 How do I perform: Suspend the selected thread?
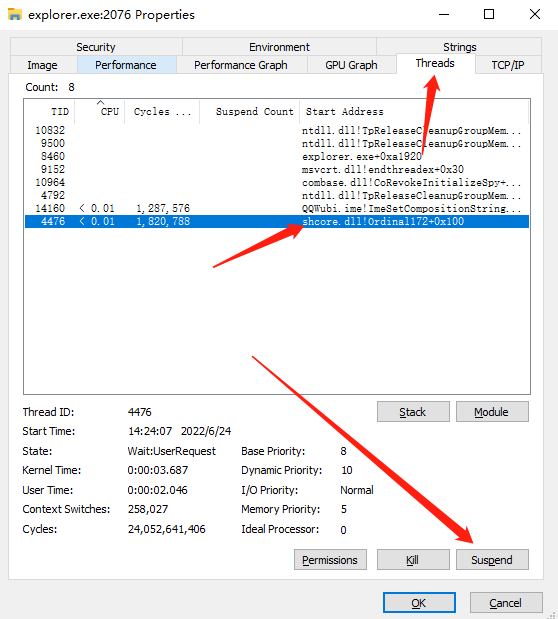pos(492,560)
